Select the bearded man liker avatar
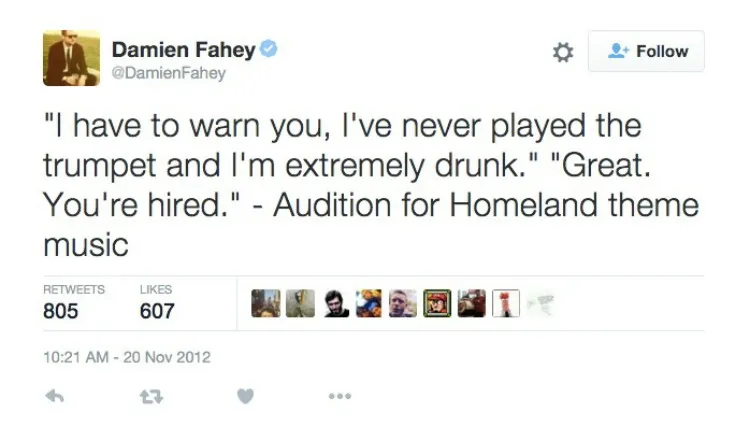The width and height of the screenshot is (750, 426). pos(335,303)
